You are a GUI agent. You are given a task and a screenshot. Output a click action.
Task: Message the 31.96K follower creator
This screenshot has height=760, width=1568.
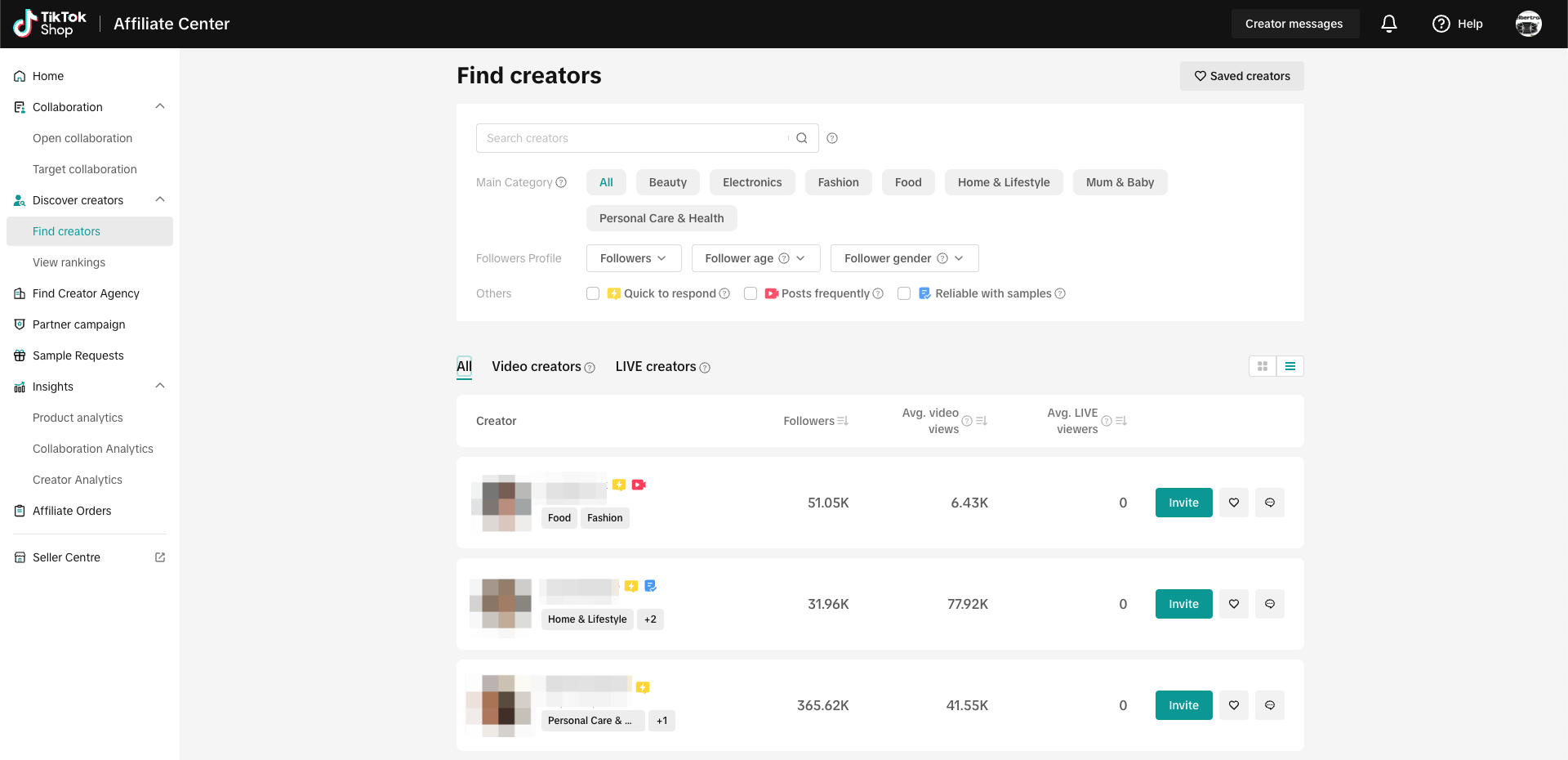1270,604
